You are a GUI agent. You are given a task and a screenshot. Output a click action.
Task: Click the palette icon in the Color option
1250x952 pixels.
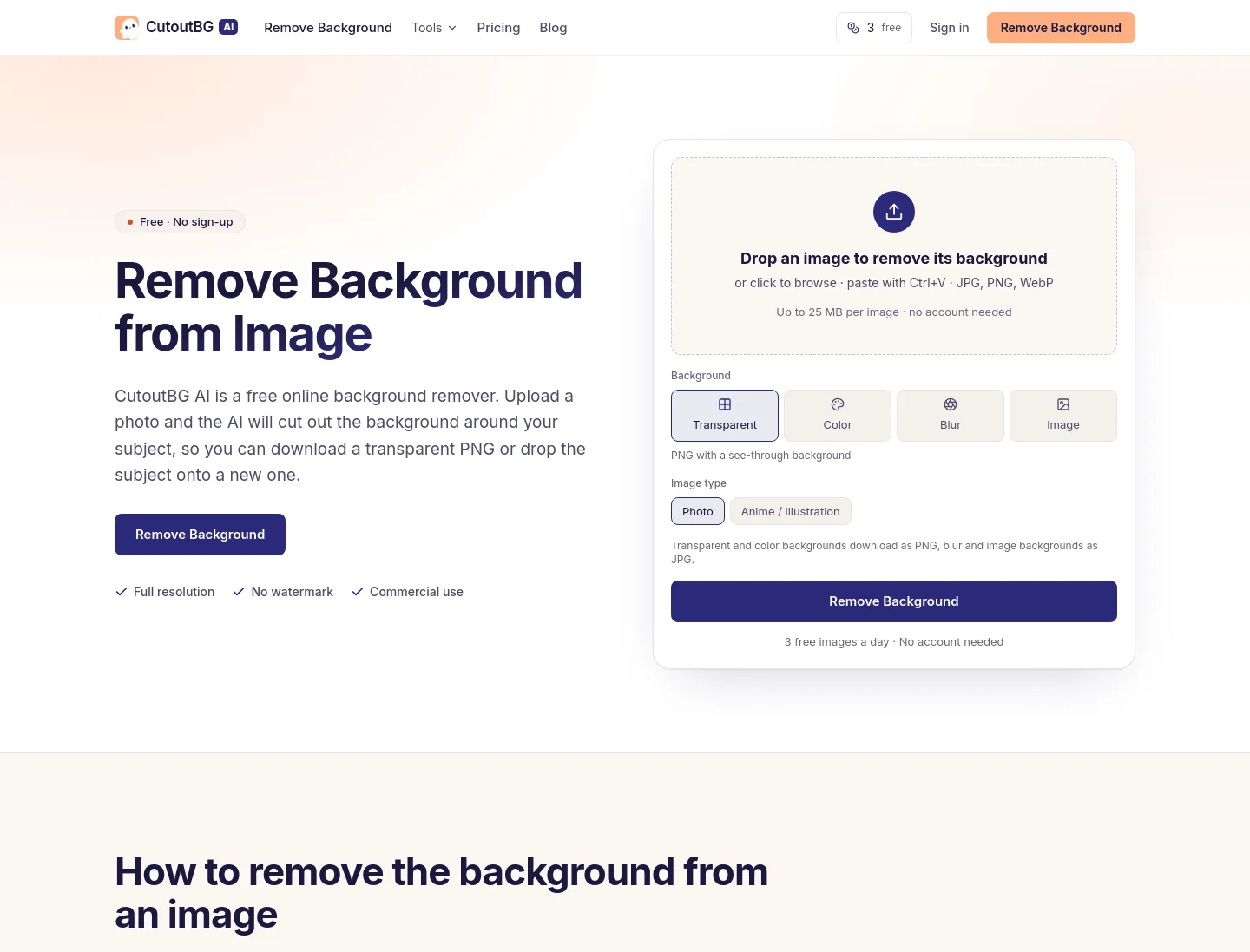pos(838,404)
